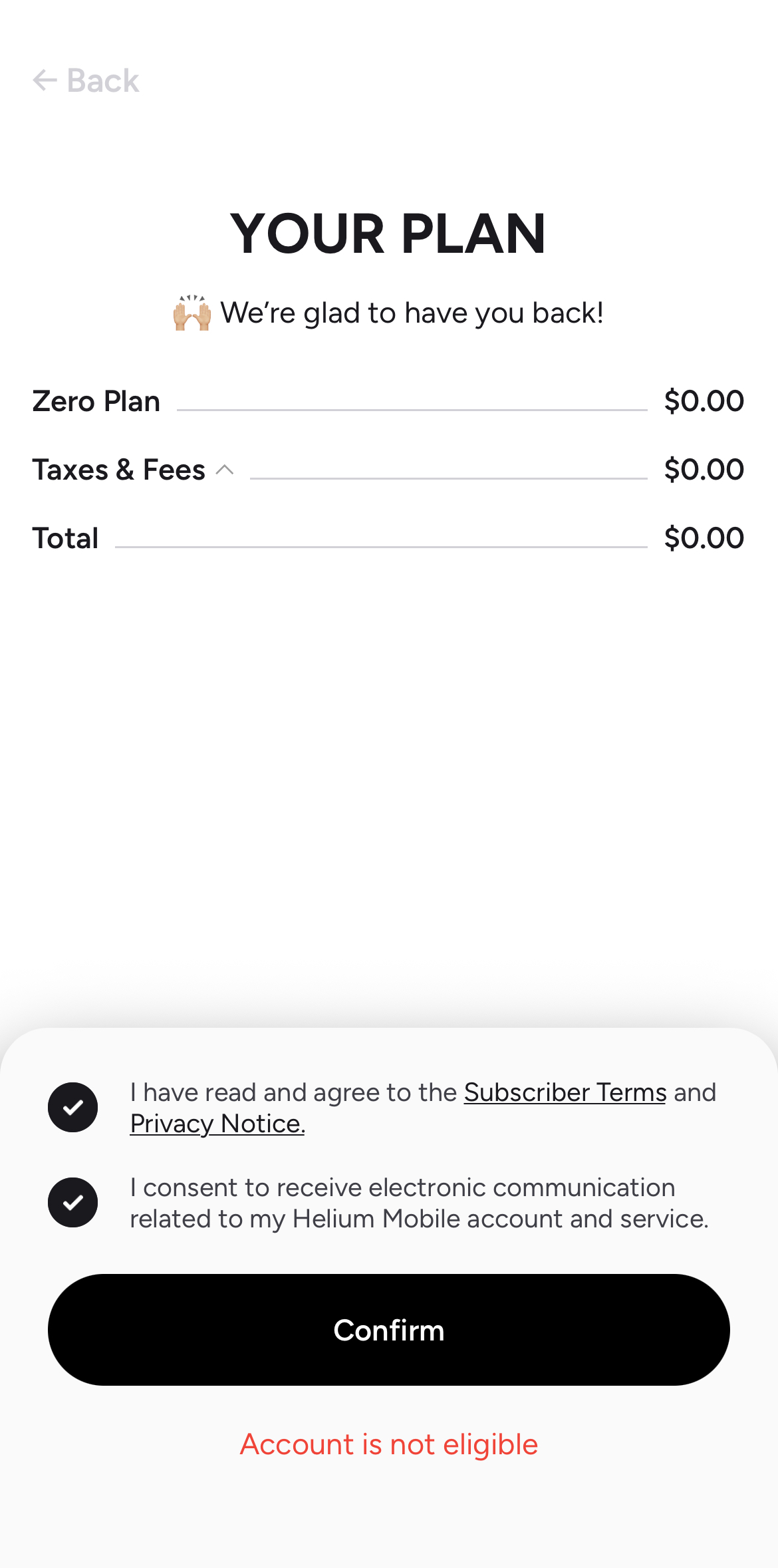Viewport: 778px width, 1568px height.
Task: Open the Privacy Notice link
Action: pos(217,1124)
